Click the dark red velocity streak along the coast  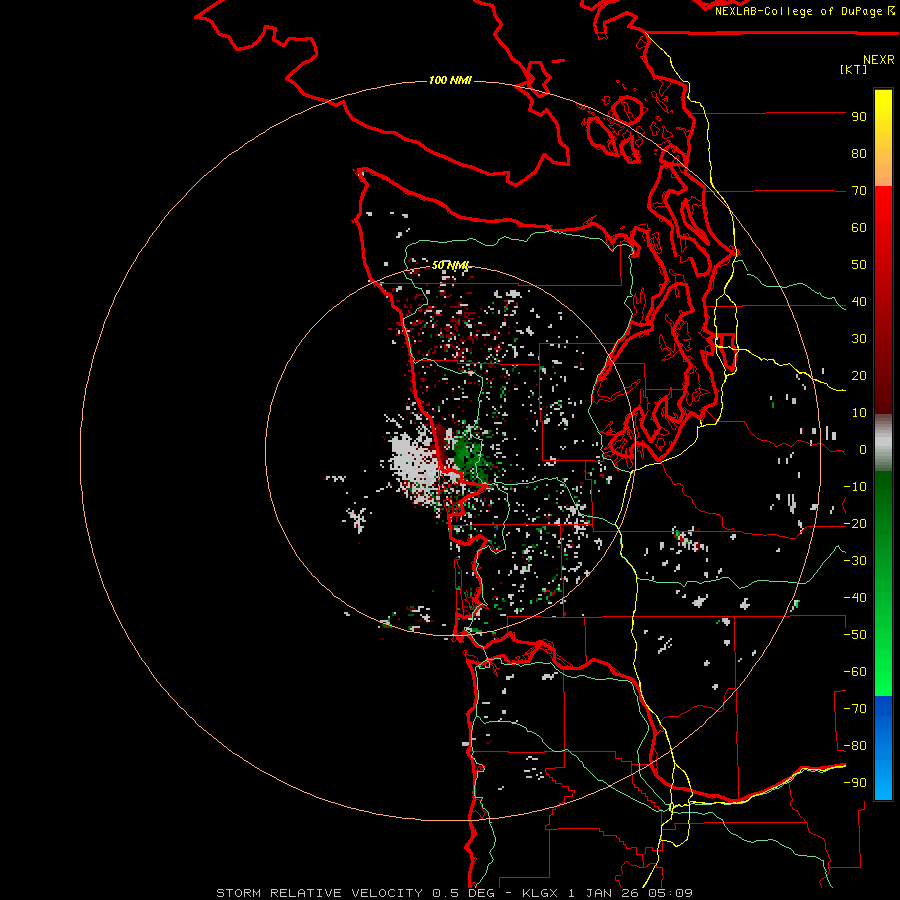coord(441,445)
